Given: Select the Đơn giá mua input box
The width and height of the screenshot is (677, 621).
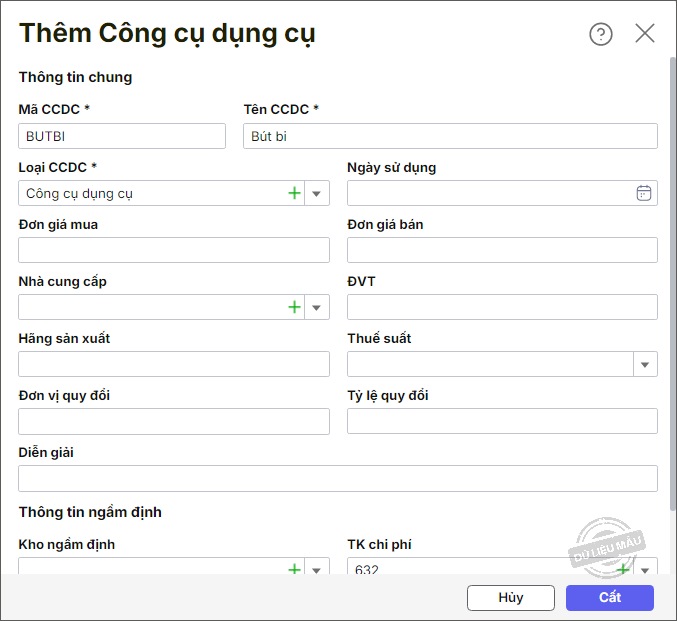Looking at the screenshot, I should [x=174, y=250].
